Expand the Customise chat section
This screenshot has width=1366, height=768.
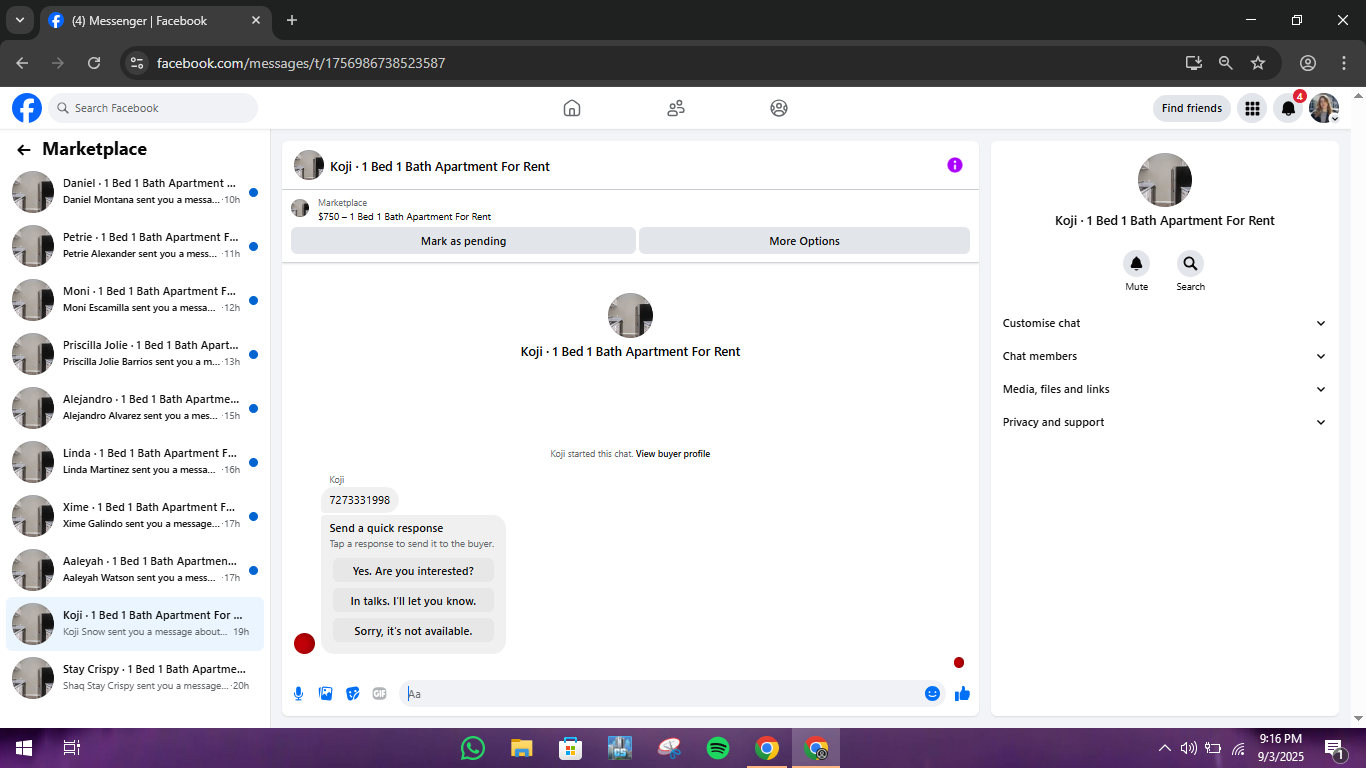point(1164,323)
